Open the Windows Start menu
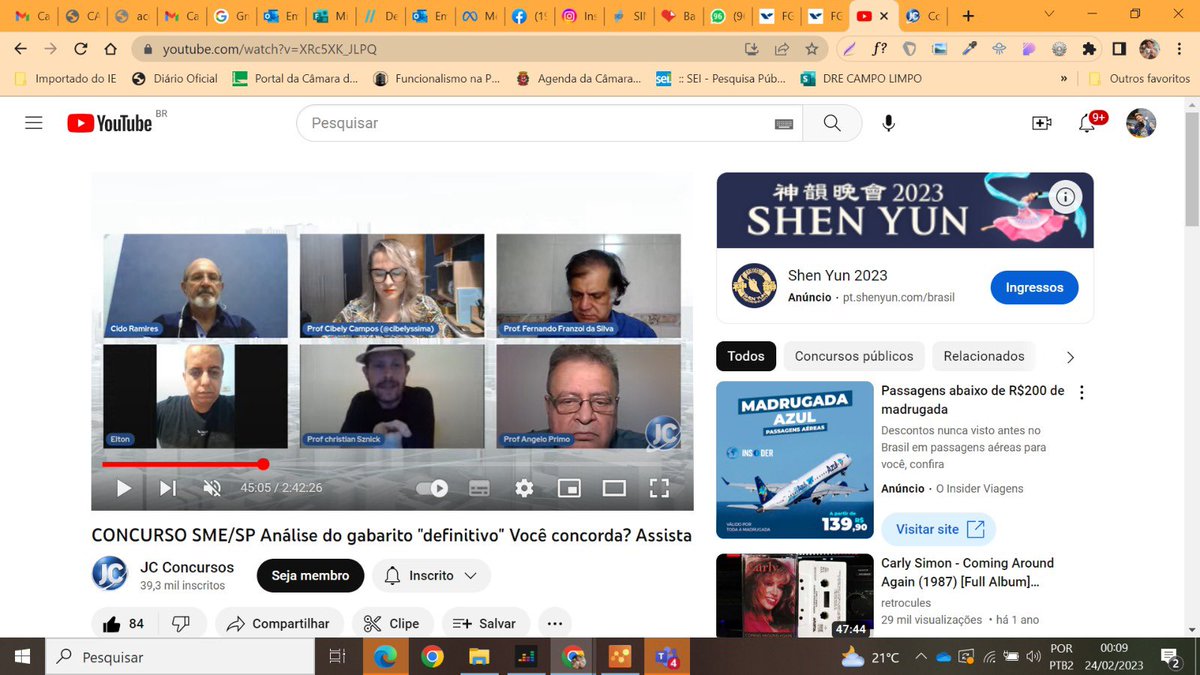Viewport: 1200px width, 675px height. tap(22, 657)
